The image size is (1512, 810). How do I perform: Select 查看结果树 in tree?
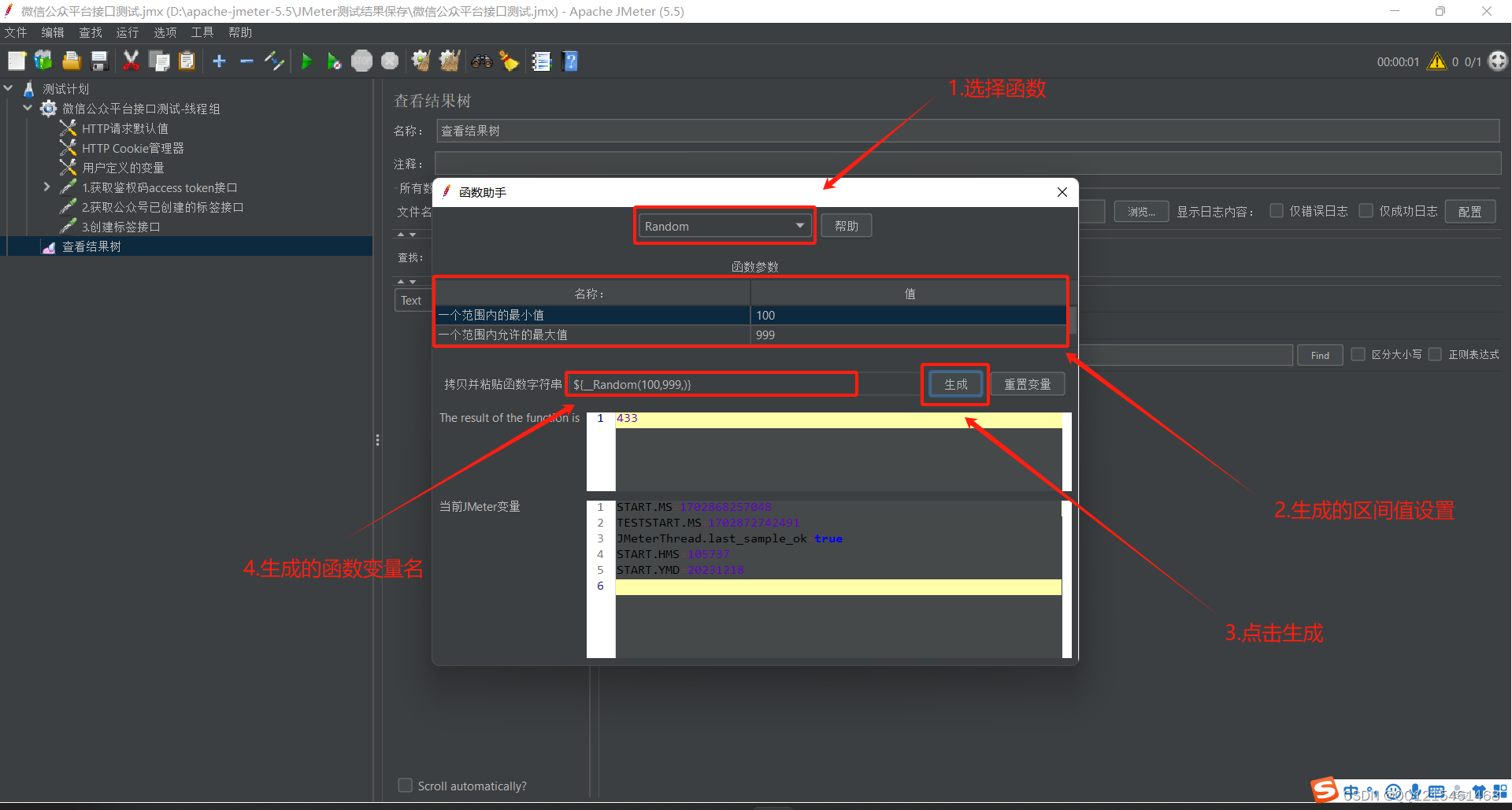tap(92, 246)
